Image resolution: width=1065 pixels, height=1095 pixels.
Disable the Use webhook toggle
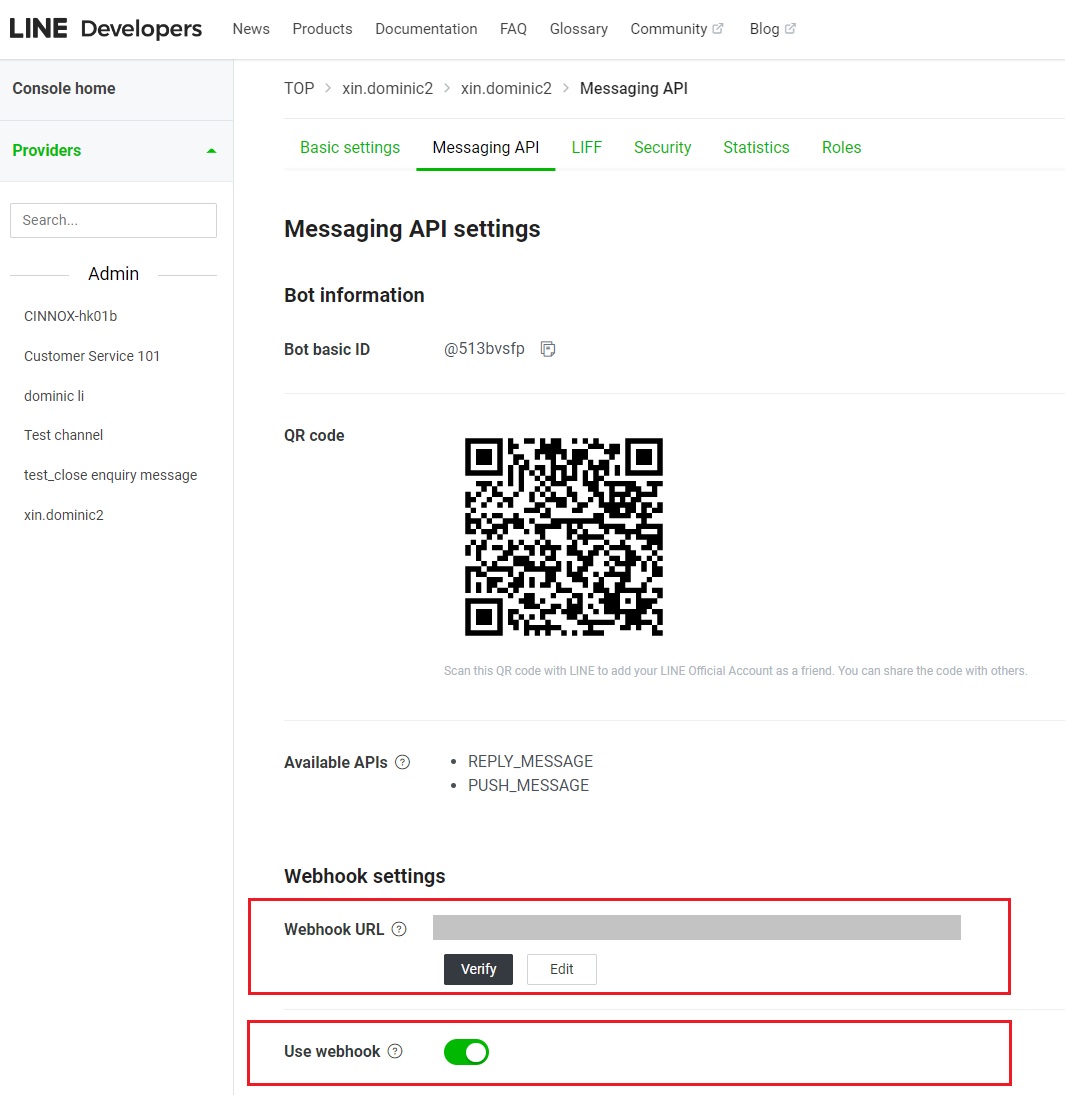point(467,1052)
